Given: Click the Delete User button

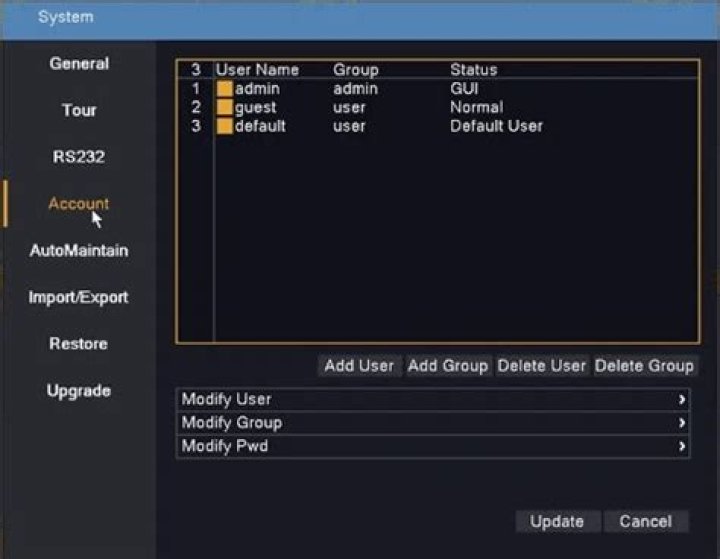Looking at the screenshot, I should point(541,366).
